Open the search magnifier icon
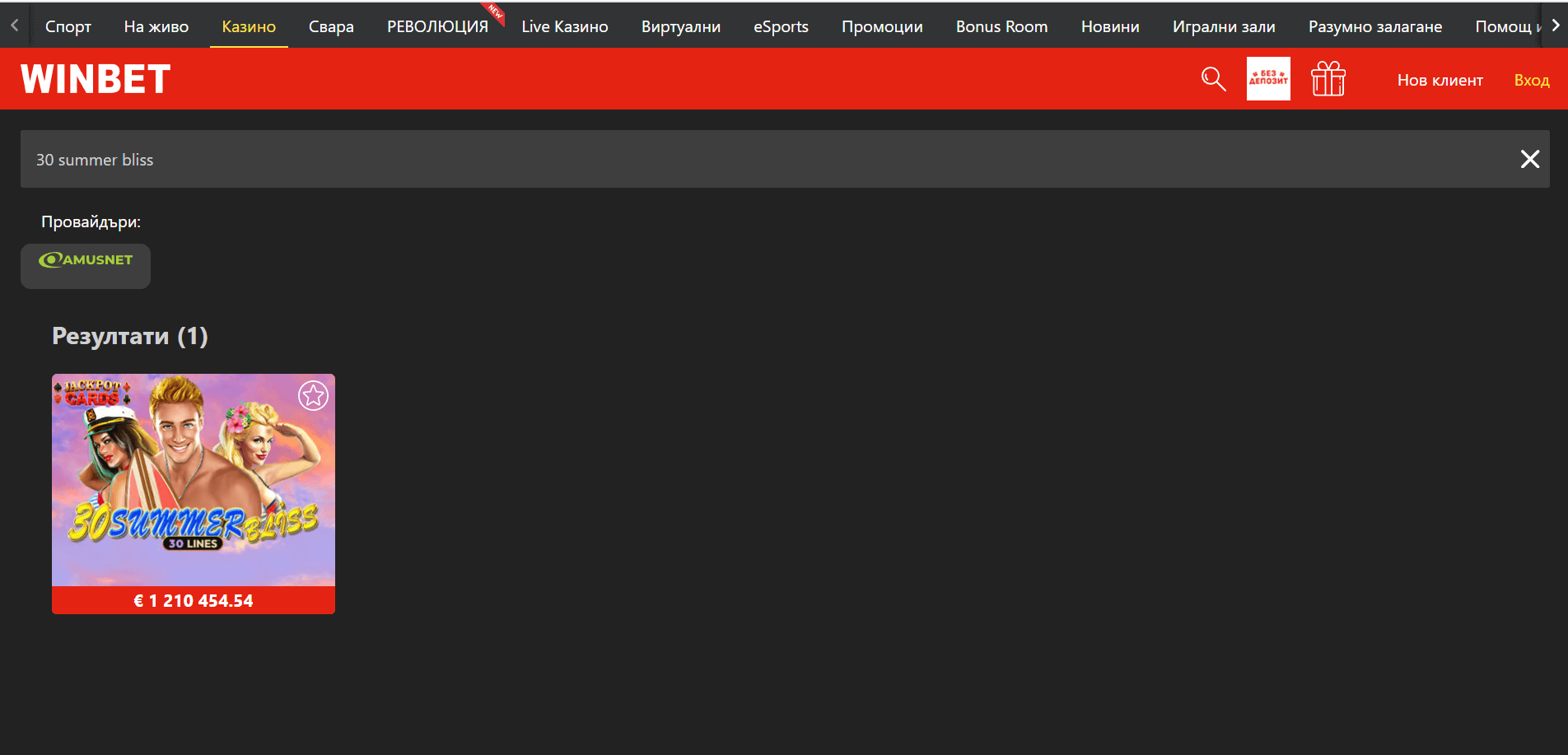 (1213, 79)
